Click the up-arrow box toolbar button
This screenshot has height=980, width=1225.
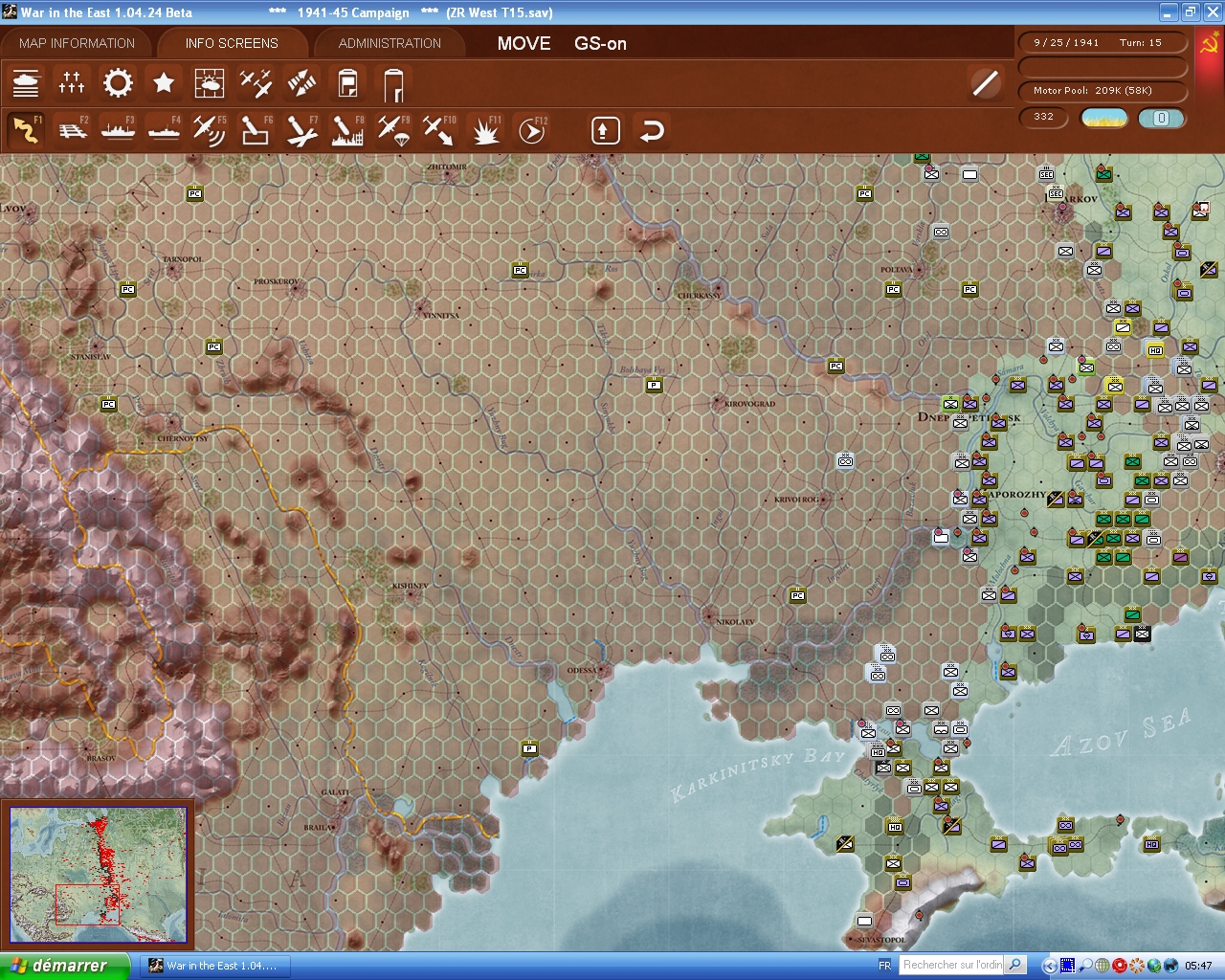605,130
